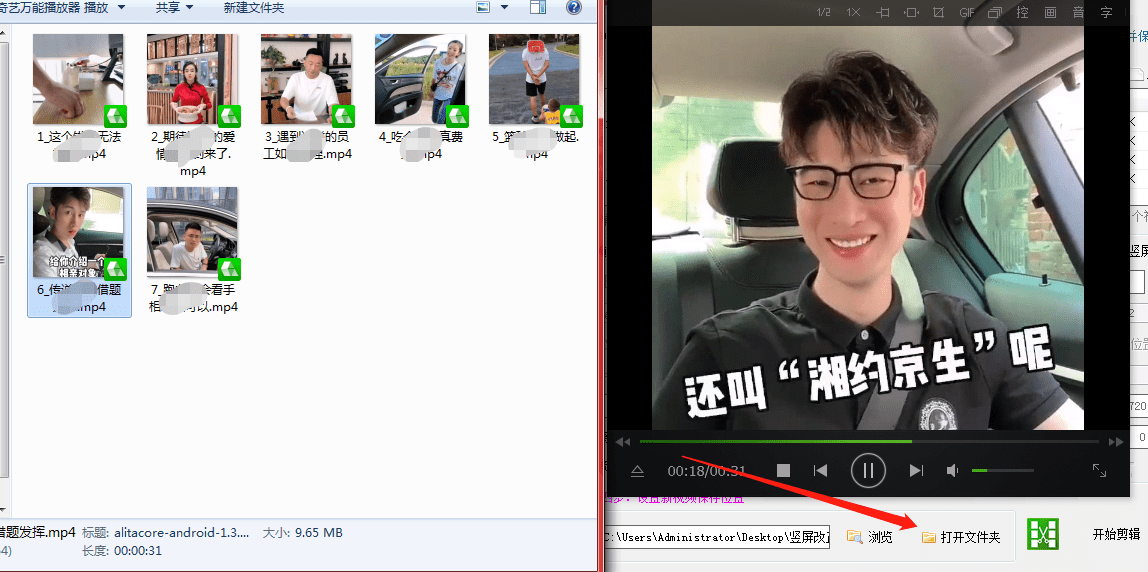Open dropdown beside 奇艺万能播放器 播放

click(120, 8)
